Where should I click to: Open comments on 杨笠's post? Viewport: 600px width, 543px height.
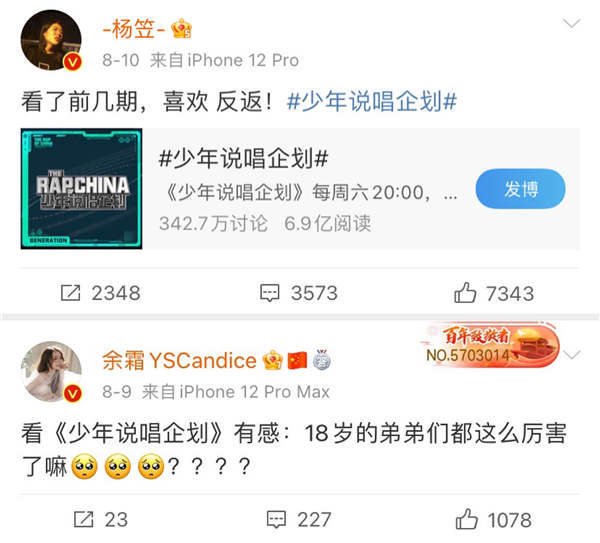coord(270,293)
